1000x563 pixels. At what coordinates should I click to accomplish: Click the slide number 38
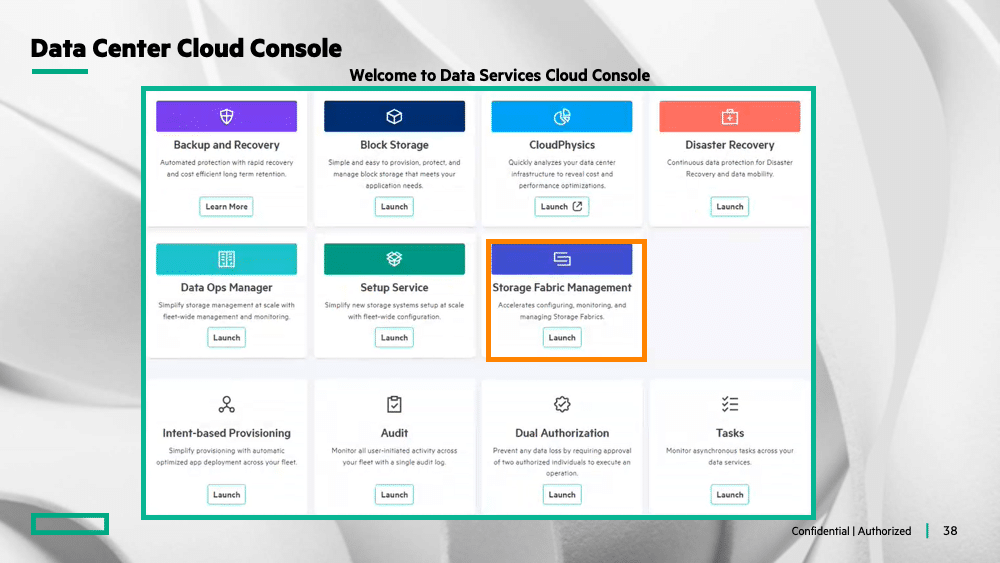[950, 530]
